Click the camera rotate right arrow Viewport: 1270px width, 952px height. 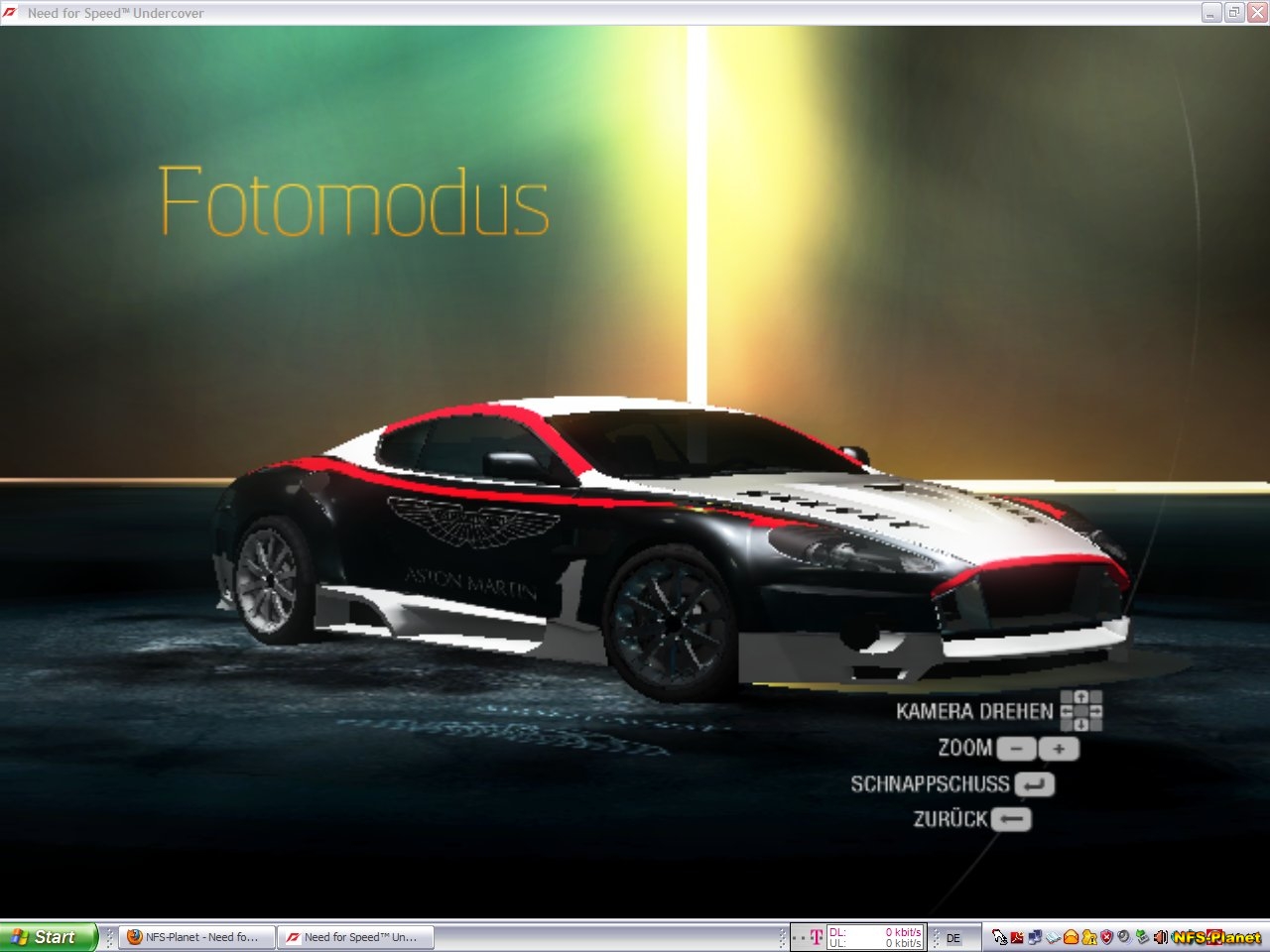(x=1095, y=711)
